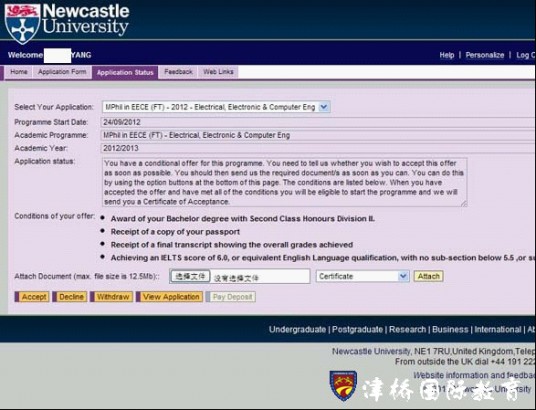The height and width of the screenshot is (410, 536).
Task: Expand the Certificate document type dropdown
Action: [x=363, y=276]
